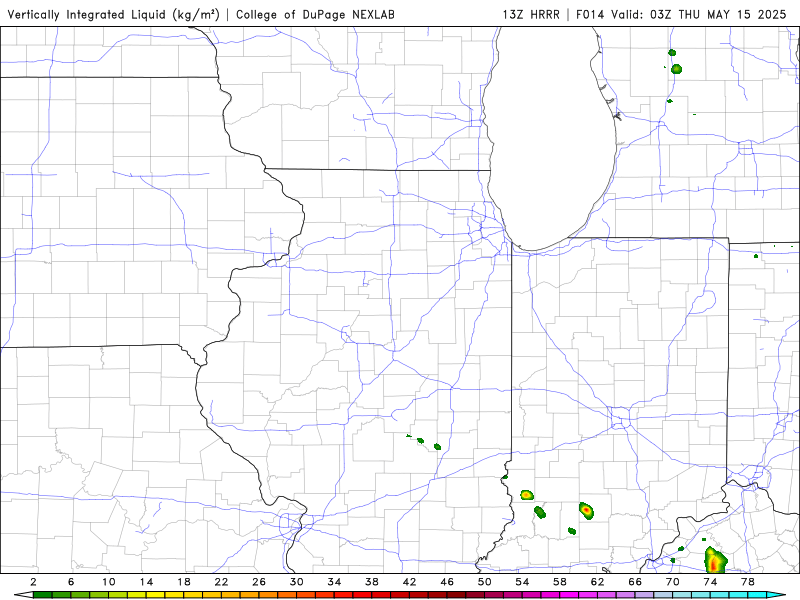
Task: Pick the cyan swatch below label 78
Action: pyautogui.click(x=758, y=595)
